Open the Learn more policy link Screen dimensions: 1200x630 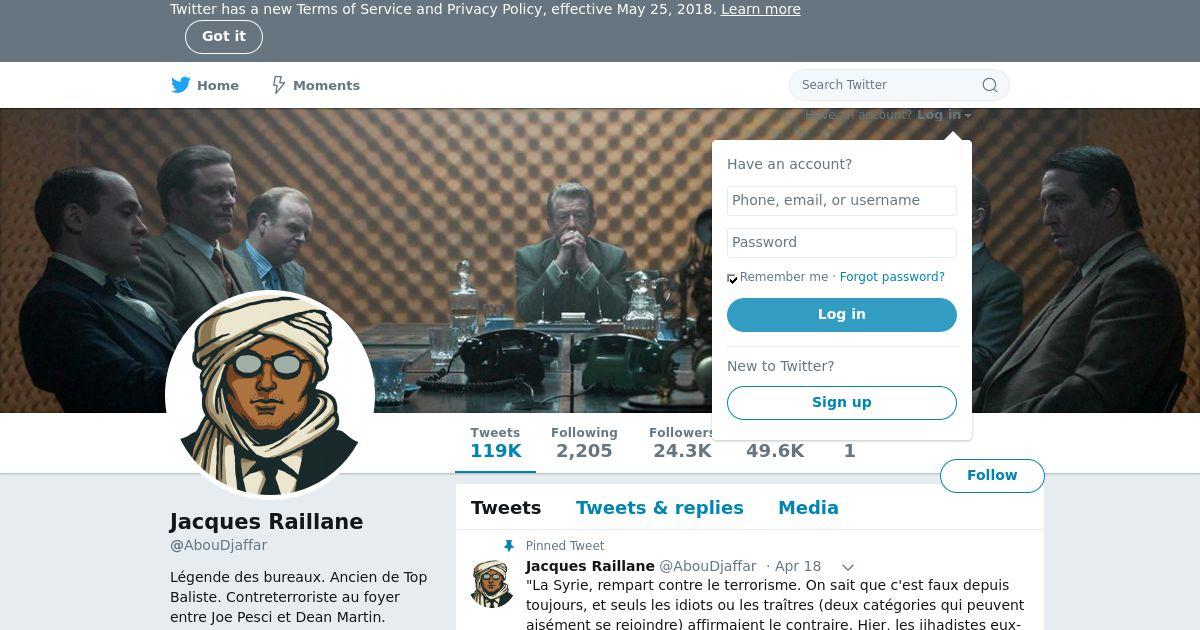tap(761, 9)
